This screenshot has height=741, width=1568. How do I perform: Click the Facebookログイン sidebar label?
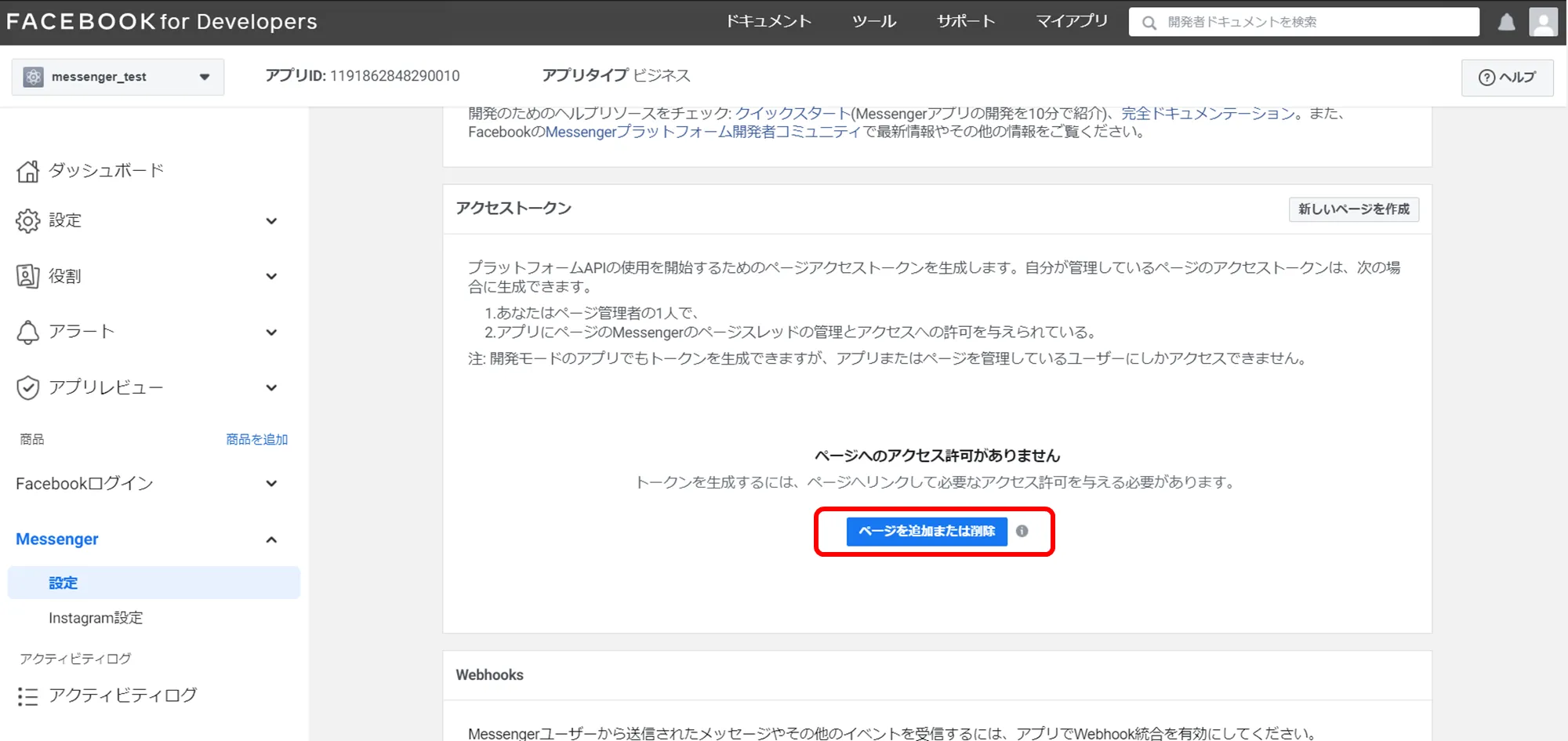pyautogui.click(x=85, y=484)
